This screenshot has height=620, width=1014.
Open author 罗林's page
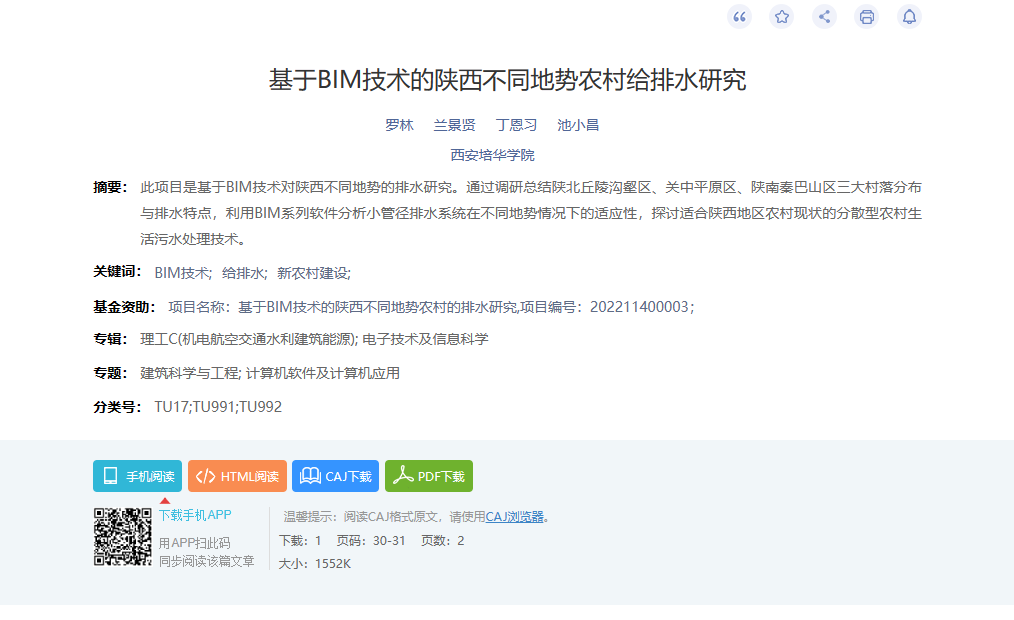(x=399, y=125)
